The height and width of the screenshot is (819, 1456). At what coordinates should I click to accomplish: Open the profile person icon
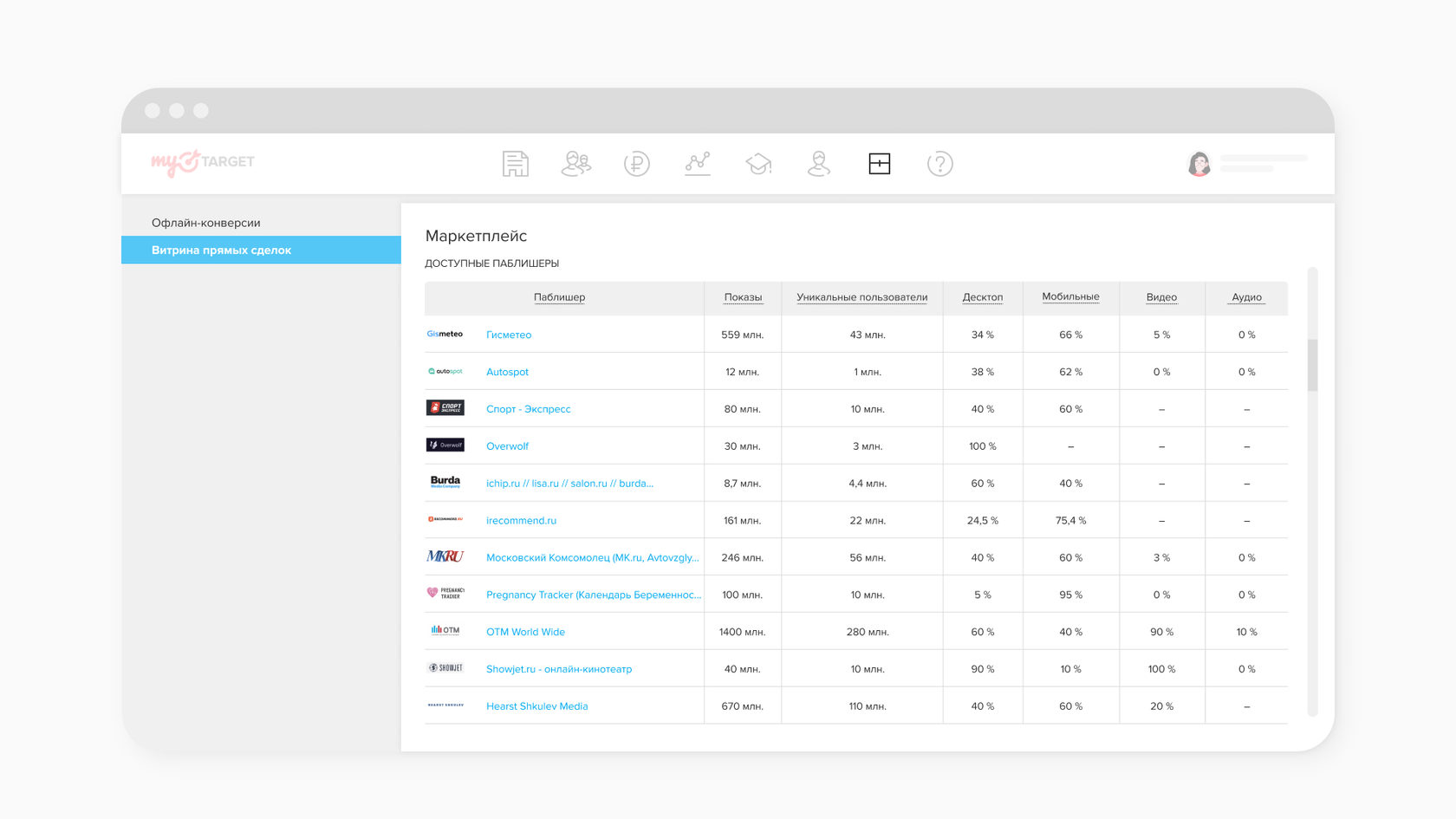click(x=819, y=164)
